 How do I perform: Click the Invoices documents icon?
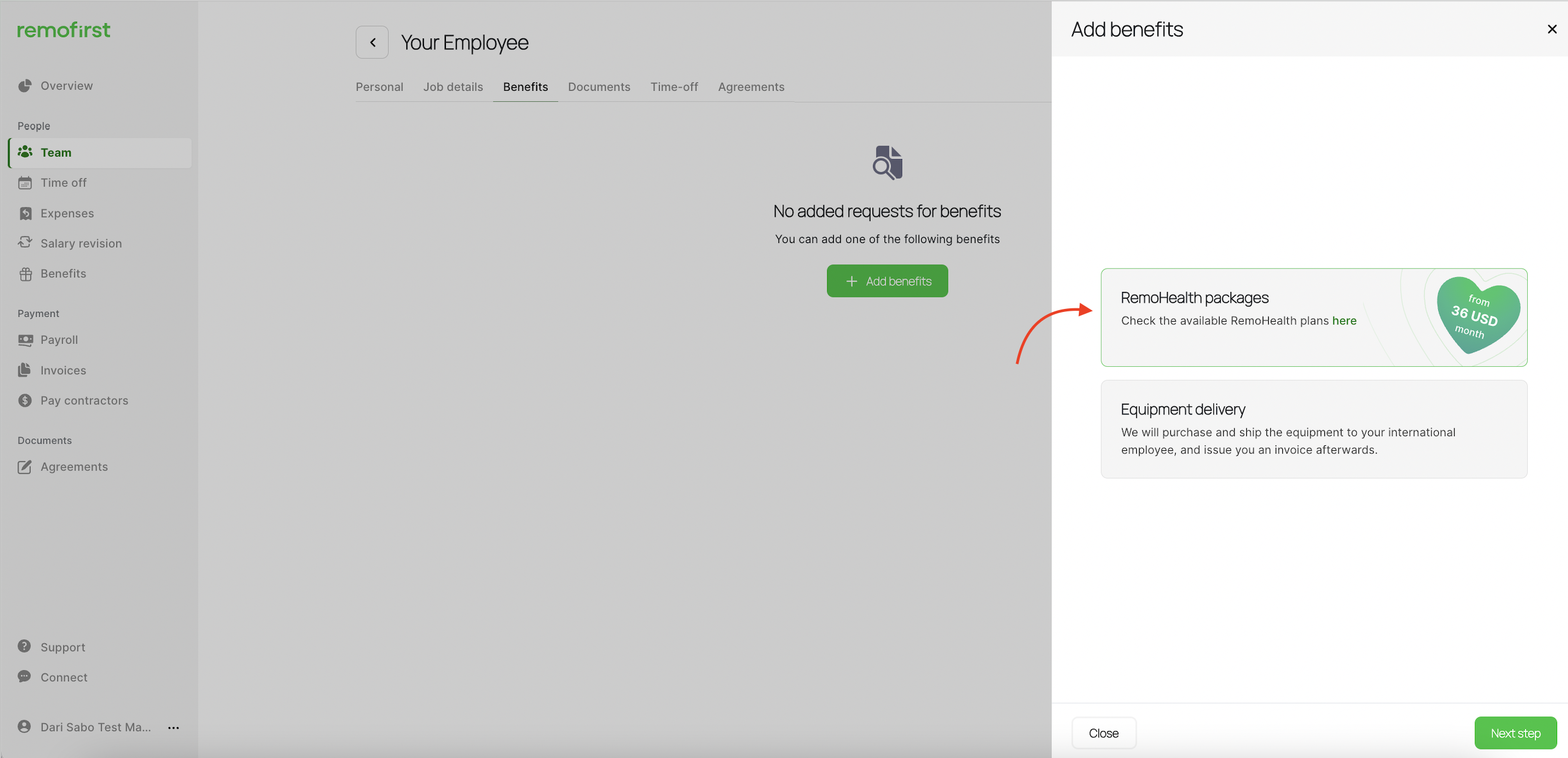point(25,370)
